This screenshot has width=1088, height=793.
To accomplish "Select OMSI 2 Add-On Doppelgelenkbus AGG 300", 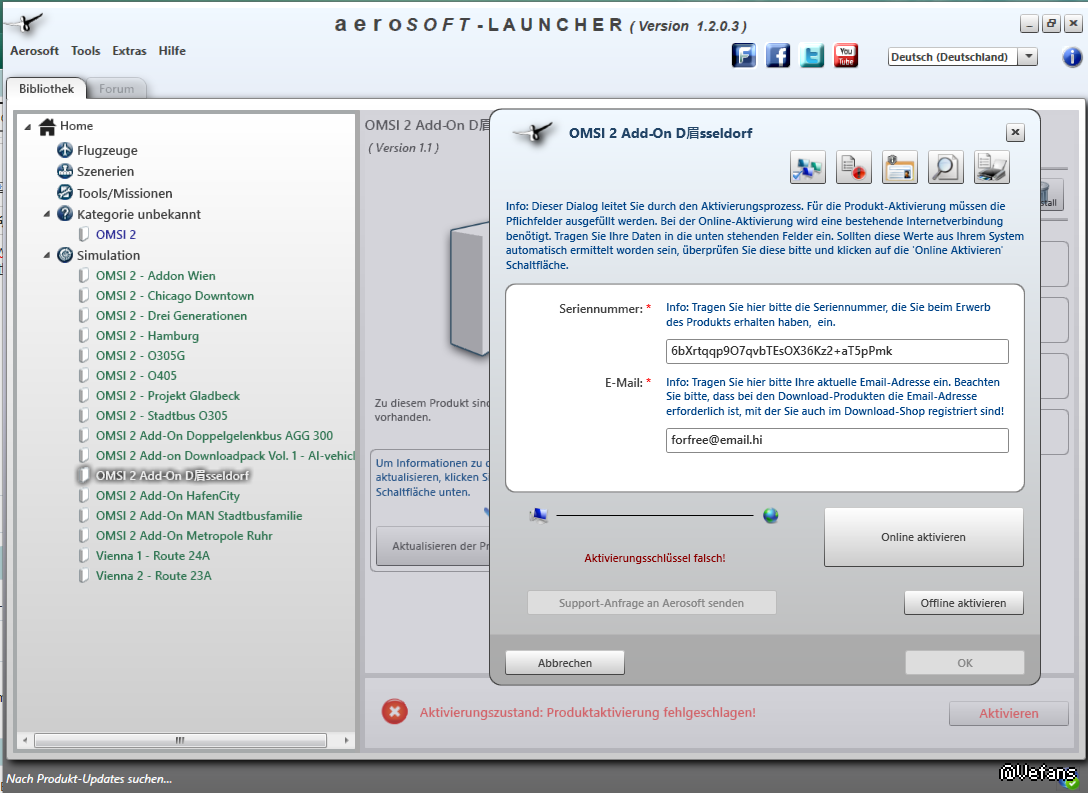I will (x=214, y=436).
